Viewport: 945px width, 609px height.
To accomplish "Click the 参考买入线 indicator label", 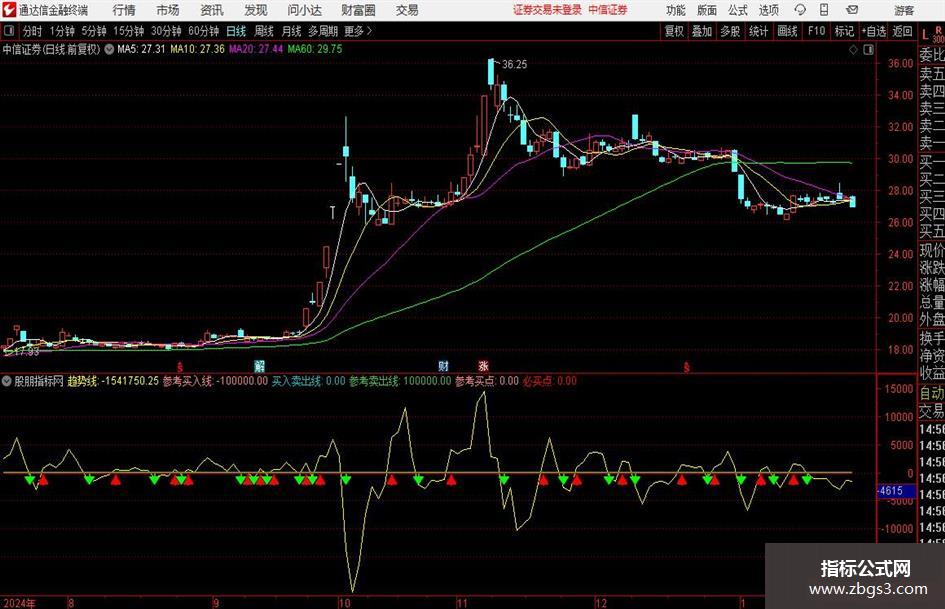I will pyautogui.click(x=215, y=381).
